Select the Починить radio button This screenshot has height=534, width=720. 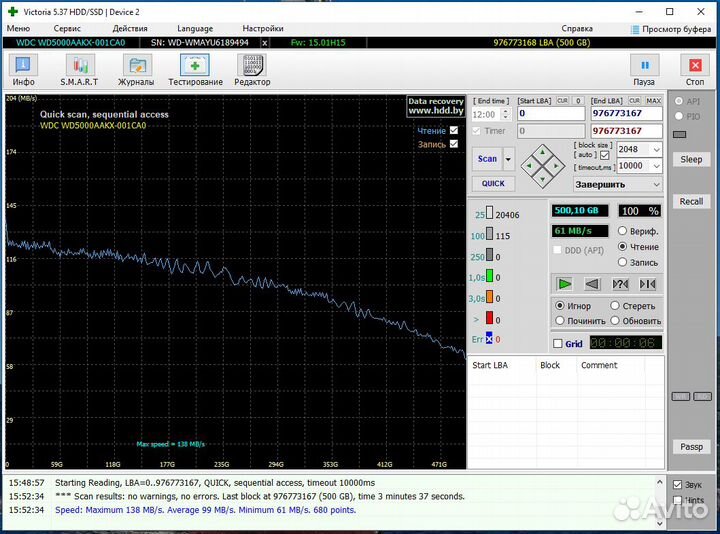click(560, 320)
